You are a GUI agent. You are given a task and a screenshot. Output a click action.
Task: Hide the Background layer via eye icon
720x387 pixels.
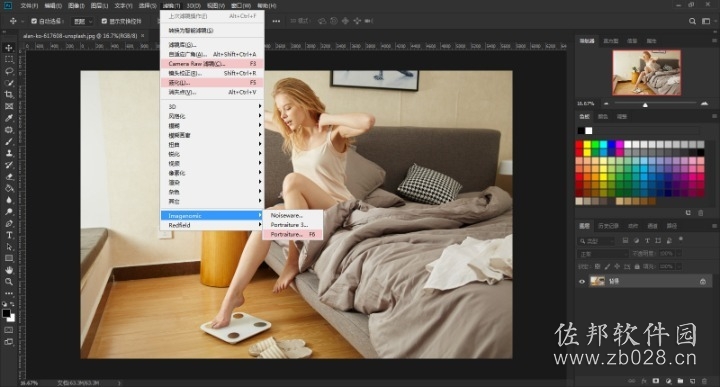(582, 281)
